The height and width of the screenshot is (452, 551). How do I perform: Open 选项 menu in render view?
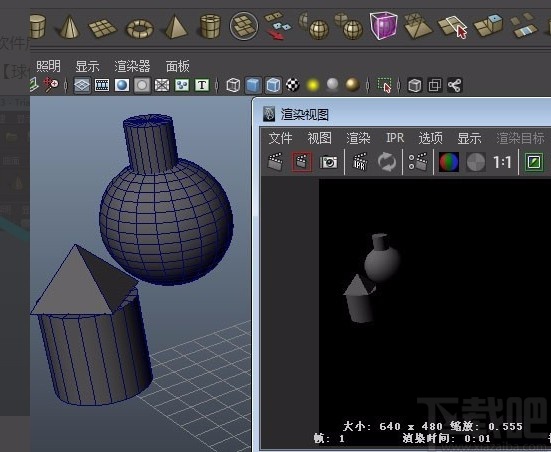point(430,138)
